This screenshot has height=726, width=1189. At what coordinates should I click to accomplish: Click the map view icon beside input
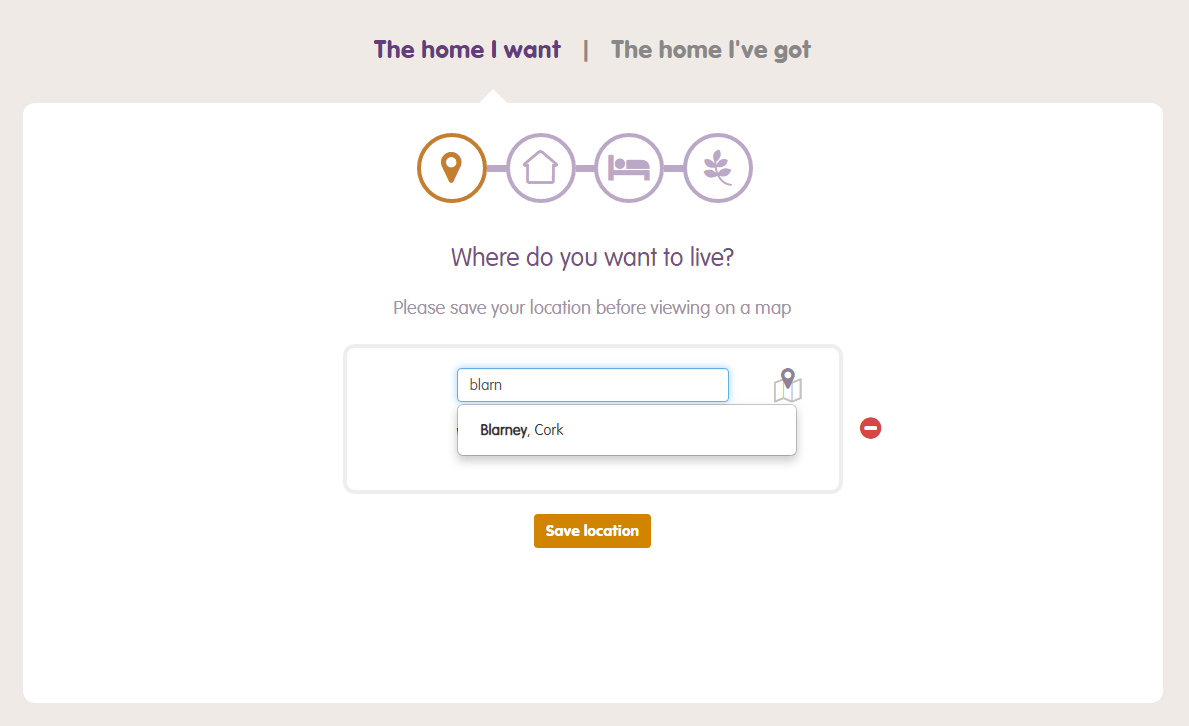coord(788,386)
